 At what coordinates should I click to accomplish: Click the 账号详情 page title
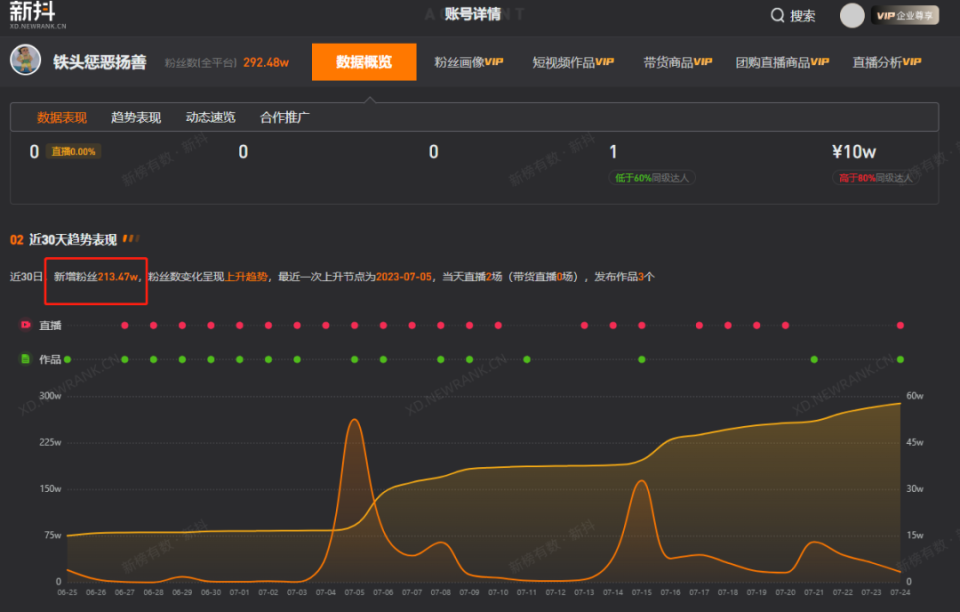click(x=473, y=14)
